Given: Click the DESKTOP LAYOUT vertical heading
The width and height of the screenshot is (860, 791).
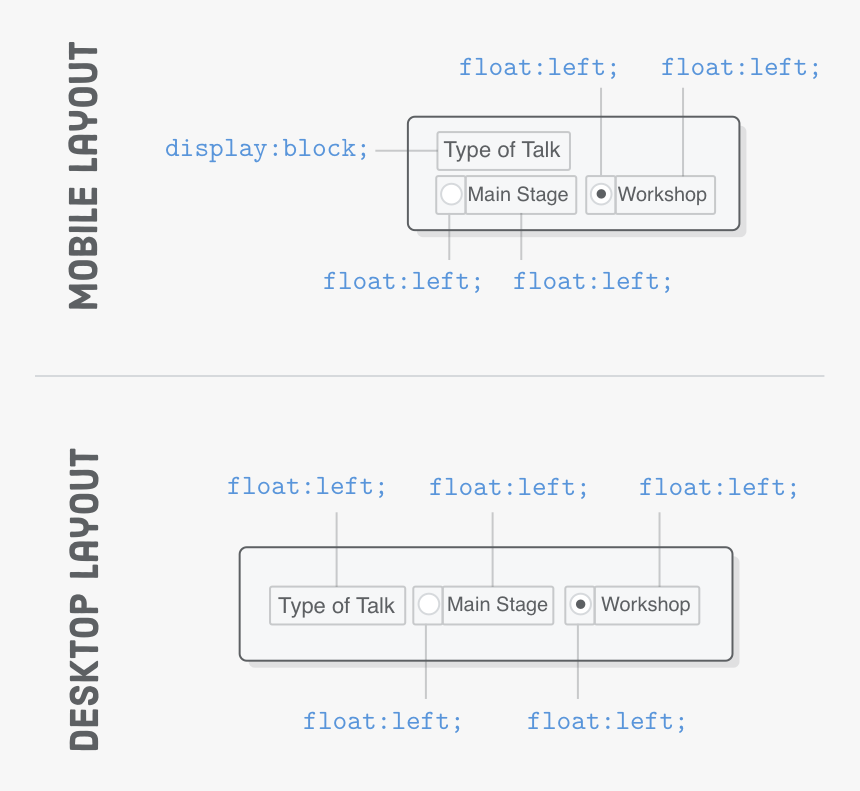Looking at the screenshot, I should click(84, 599).
